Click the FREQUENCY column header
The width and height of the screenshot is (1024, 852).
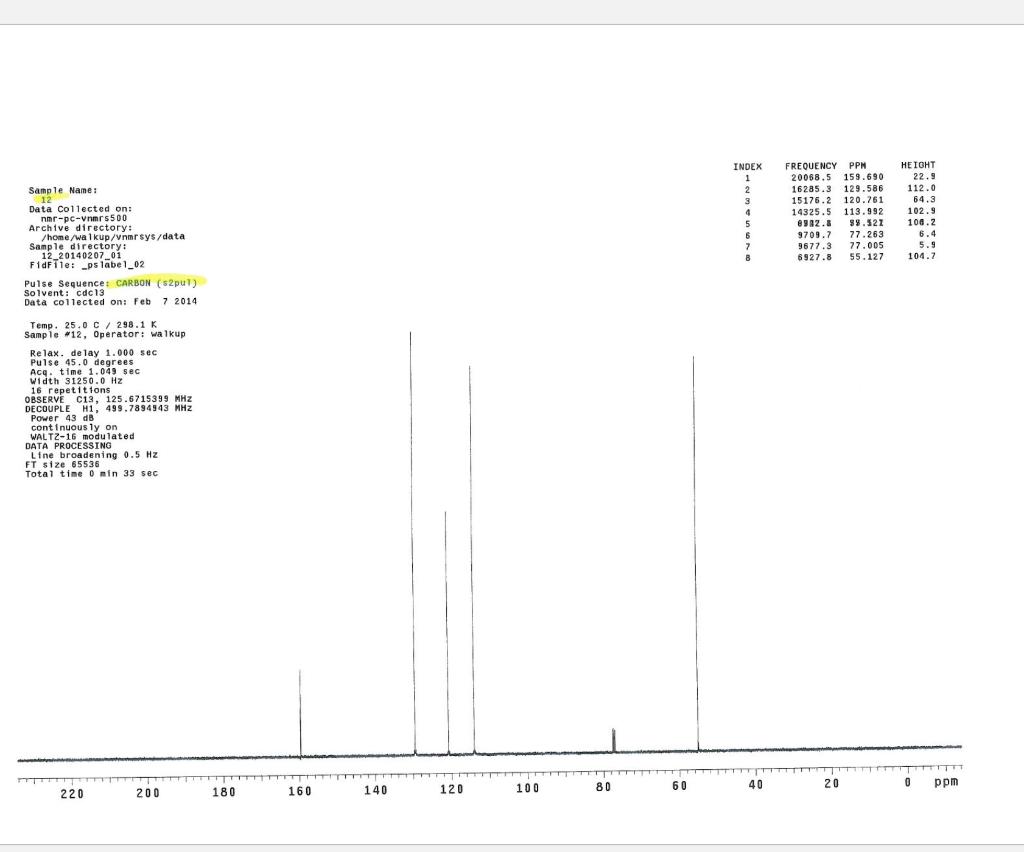tap(811, 165)
